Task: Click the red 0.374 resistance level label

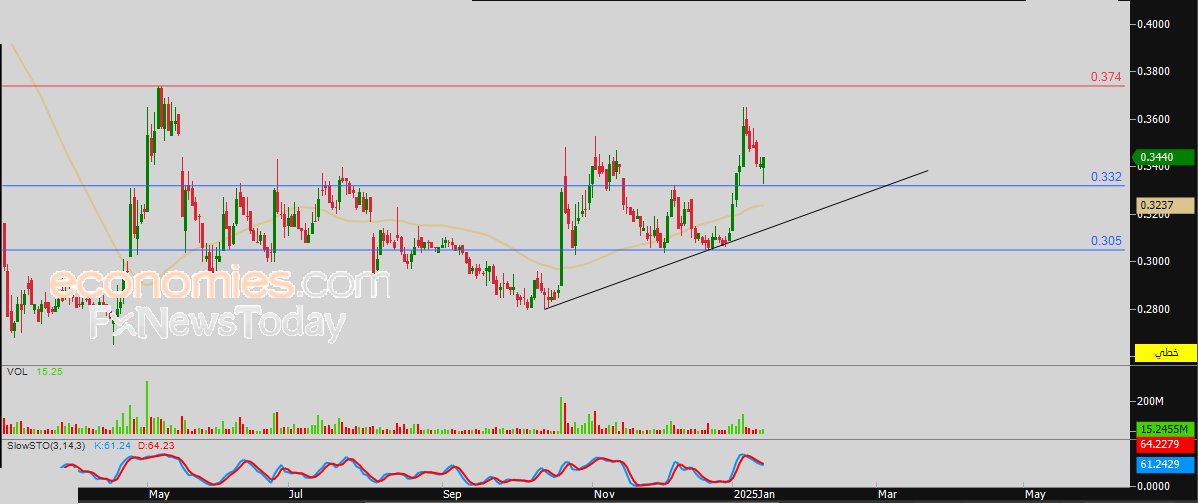Action: click(x=1106, y=76)
